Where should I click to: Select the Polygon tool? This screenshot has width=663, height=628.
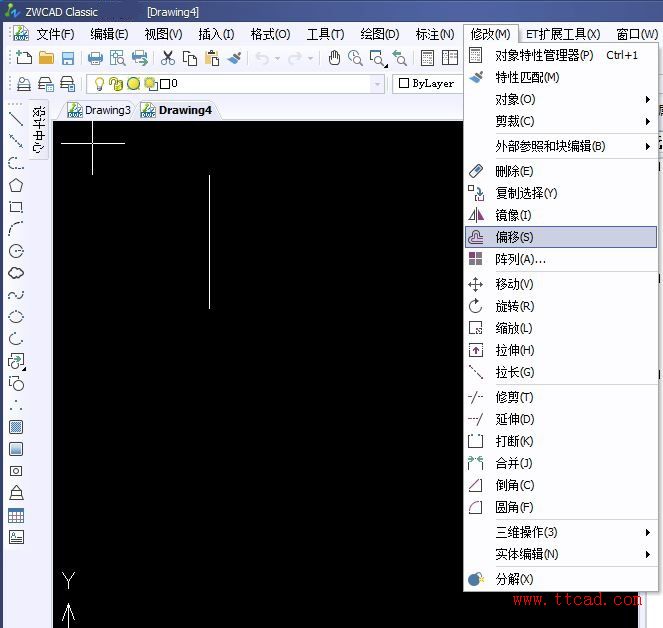coord(16,185)
